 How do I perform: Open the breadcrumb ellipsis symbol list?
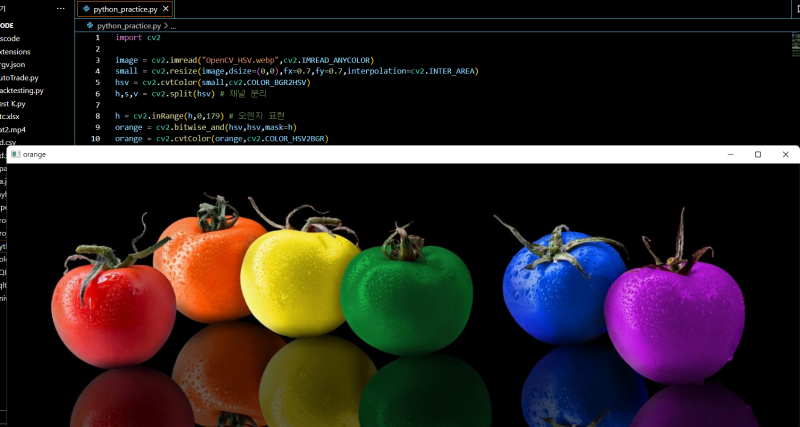(x=173, y=26)
